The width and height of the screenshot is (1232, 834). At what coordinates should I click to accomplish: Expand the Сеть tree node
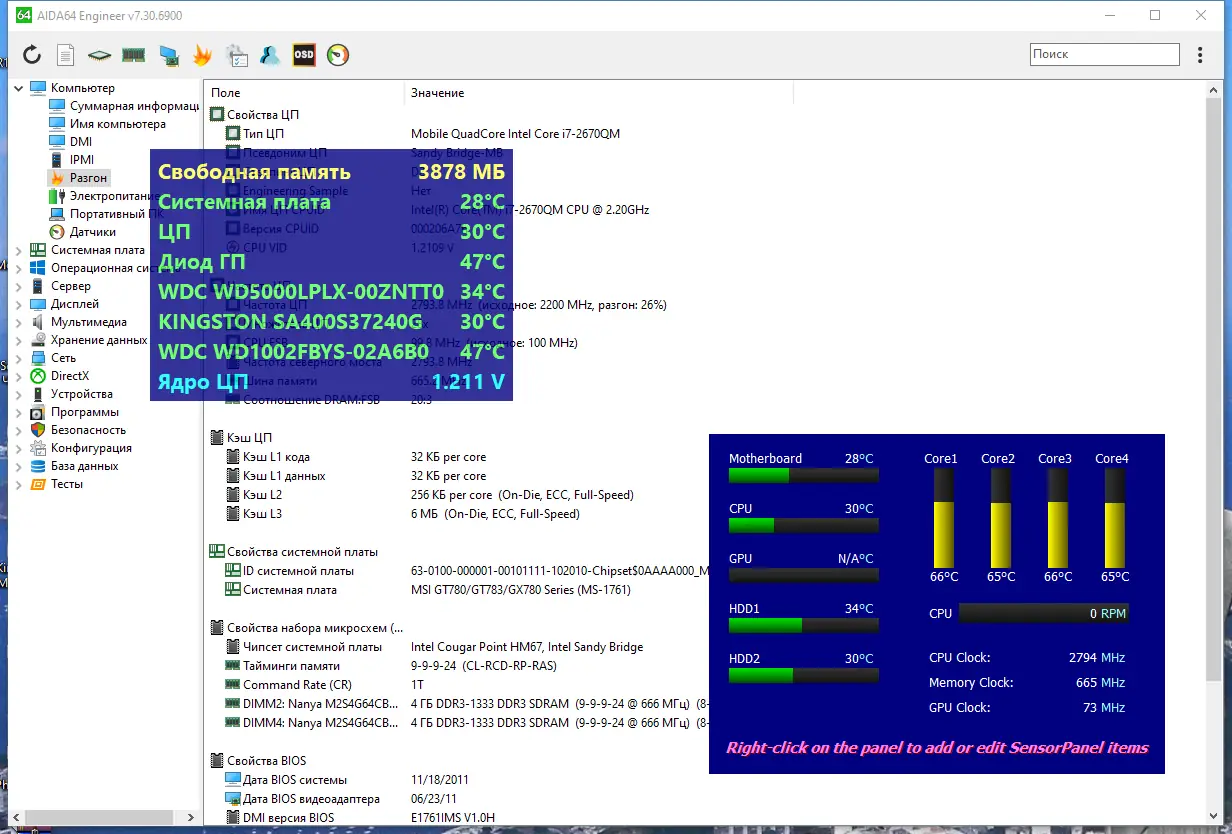[x=19, y=358]
